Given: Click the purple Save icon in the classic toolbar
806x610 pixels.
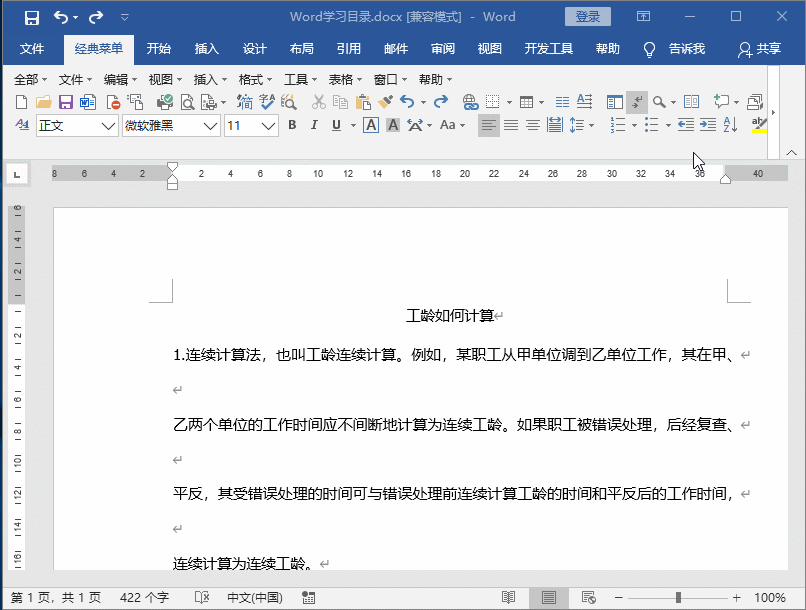Looking at the screenshot, I should 66,102.
